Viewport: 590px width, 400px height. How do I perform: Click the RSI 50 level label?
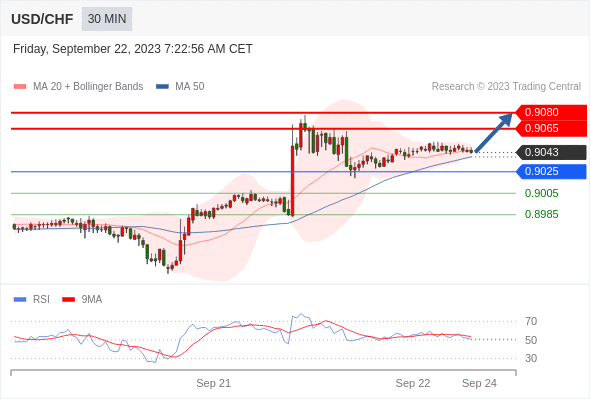tap(531, 340)
